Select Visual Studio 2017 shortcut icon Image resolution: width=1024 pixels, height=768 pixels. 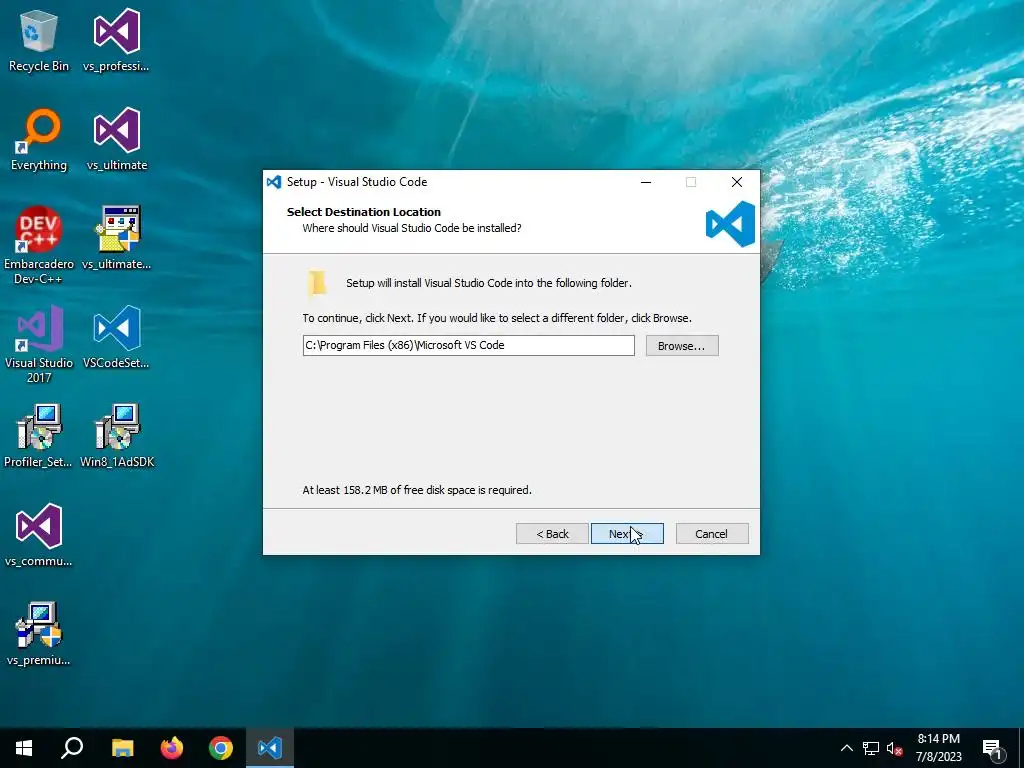[x=39, y=344]
